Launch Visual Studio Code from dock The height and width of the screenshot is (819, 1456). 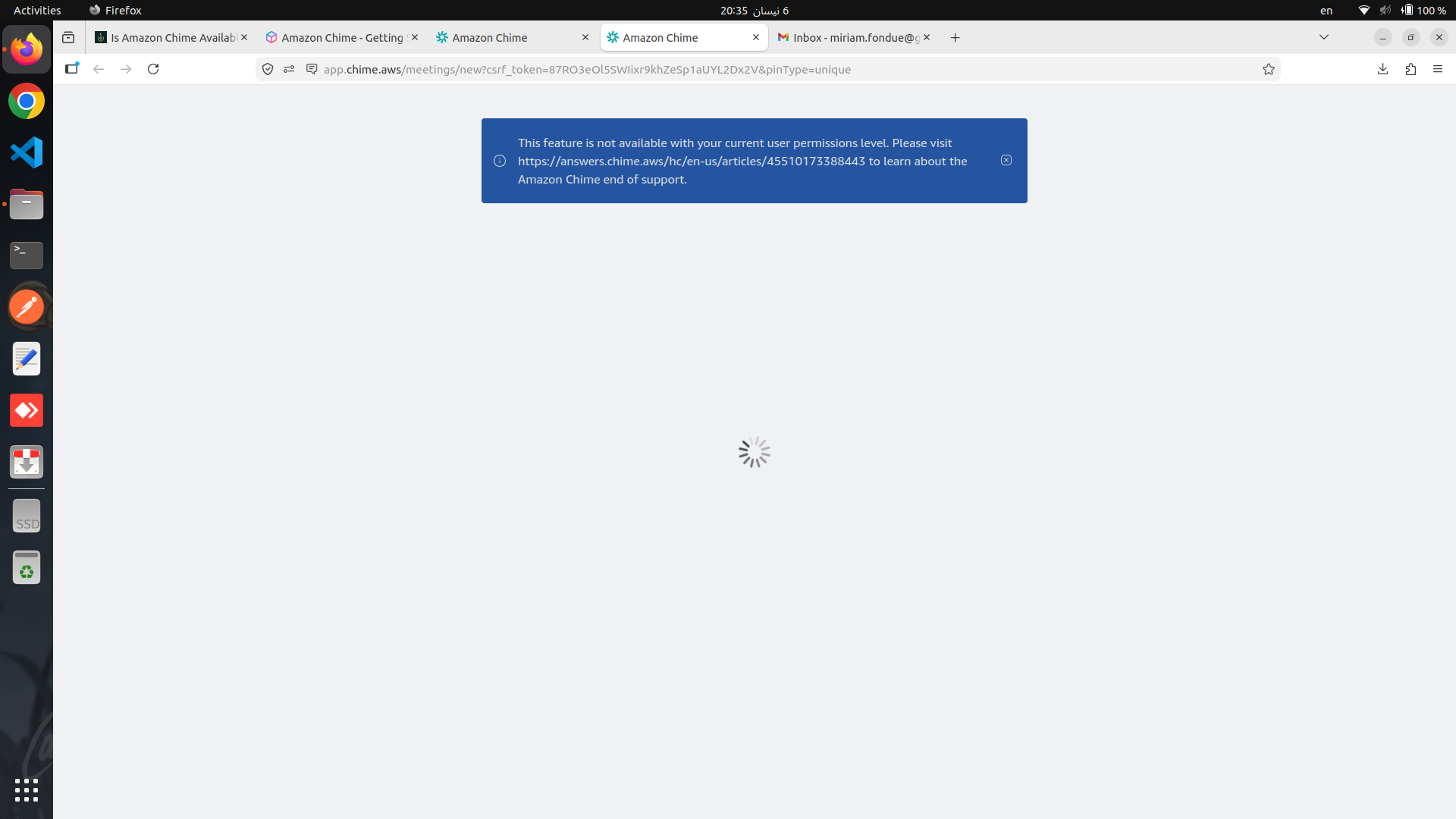tap(27, 152)
